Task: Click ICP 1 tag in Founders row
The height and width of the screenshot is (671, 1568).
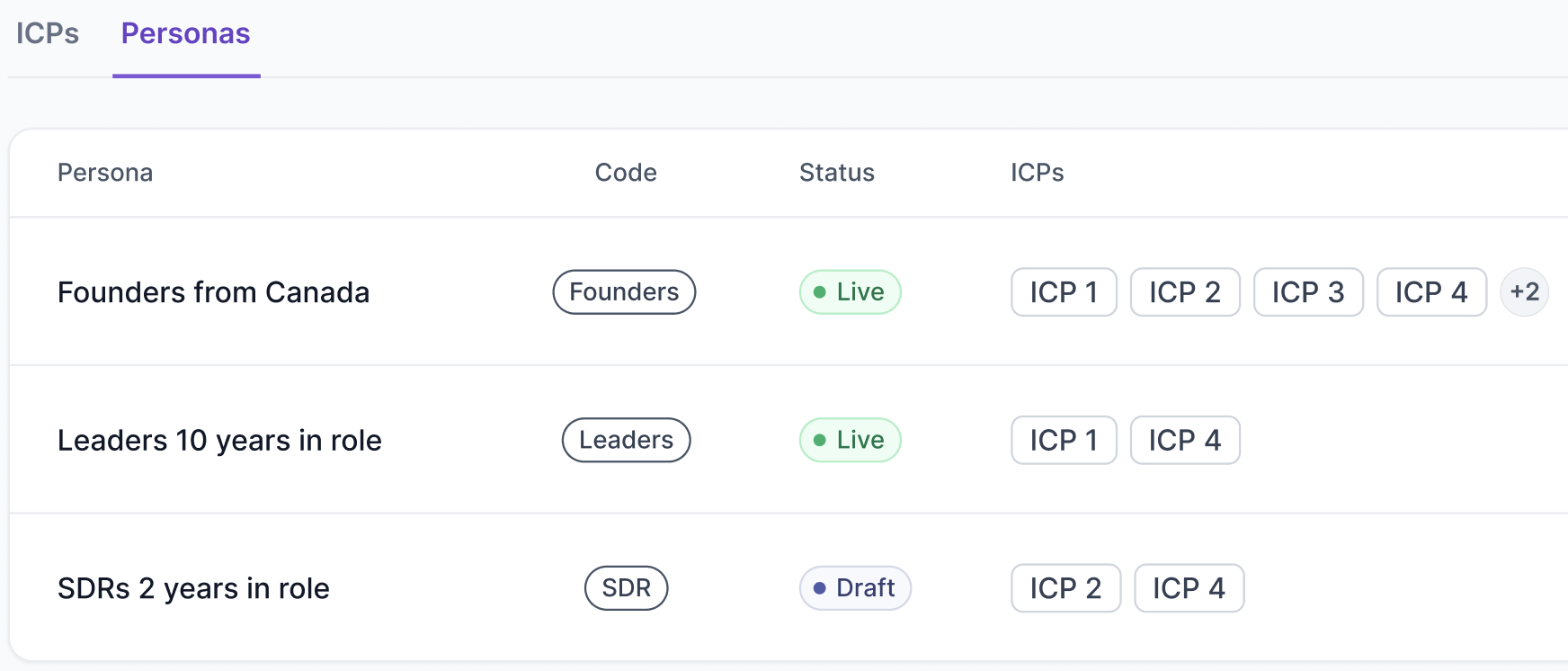Action: click(1064, 292)
